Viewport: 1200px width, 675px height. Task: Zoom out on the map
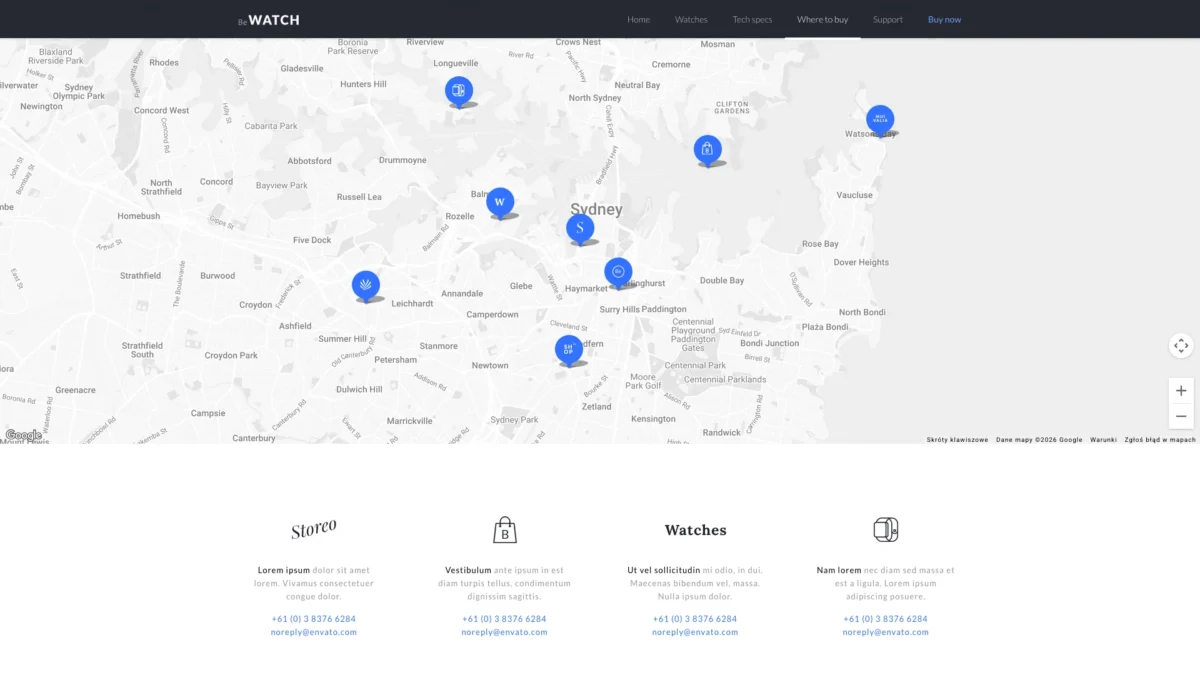coord(1181,417)
